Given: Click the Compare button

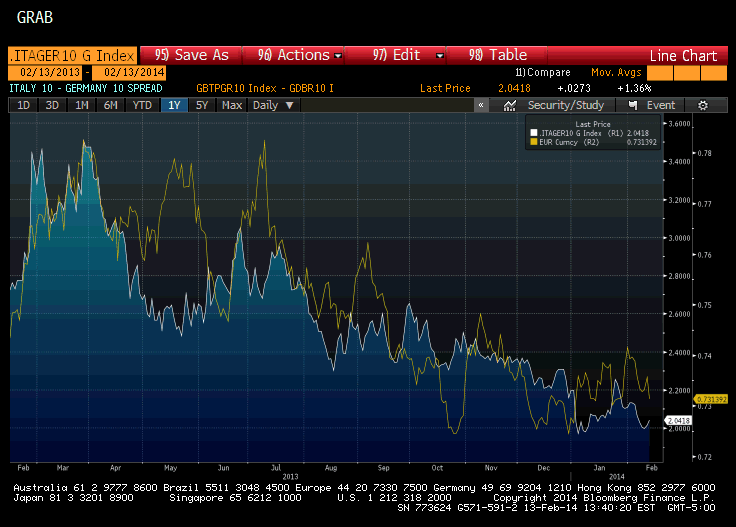Looking at the screenshot, I should tap(543, 72).
